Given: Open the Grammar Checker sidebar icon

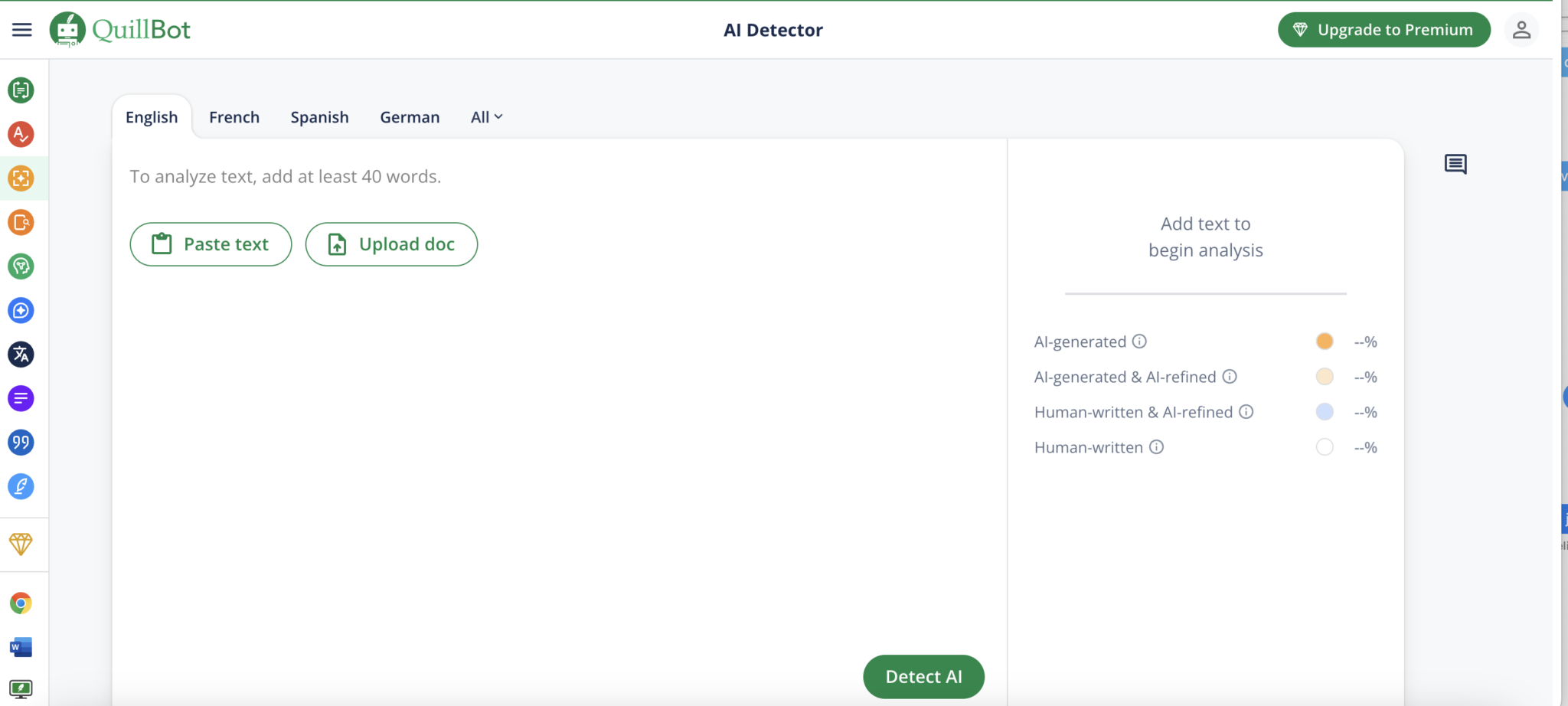Looking at the screenshot, I should [x=21, y=134].
